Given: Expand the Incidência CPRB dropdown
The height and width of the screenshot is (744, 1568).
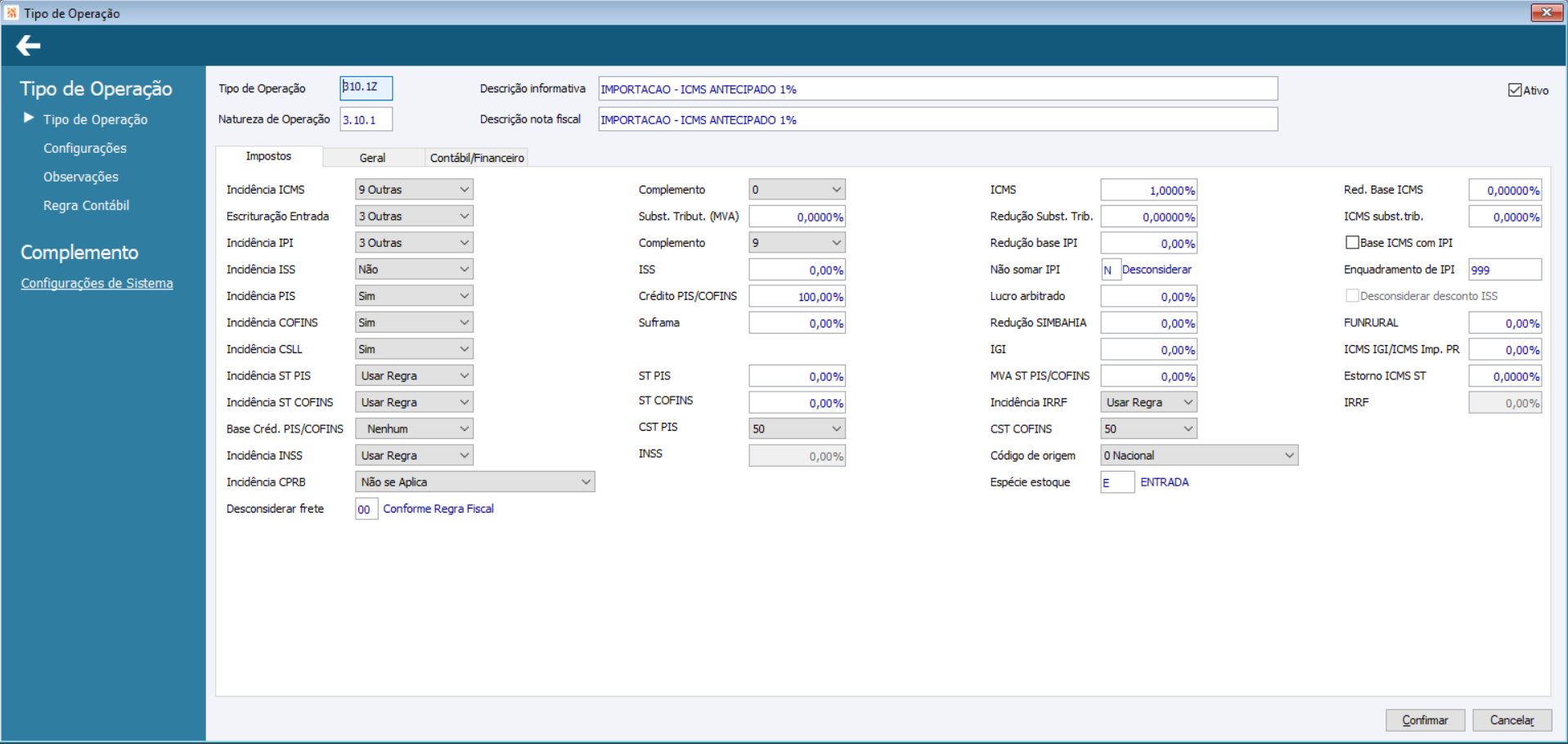Looking at the screenshot, I should click(x=474, y=482).
